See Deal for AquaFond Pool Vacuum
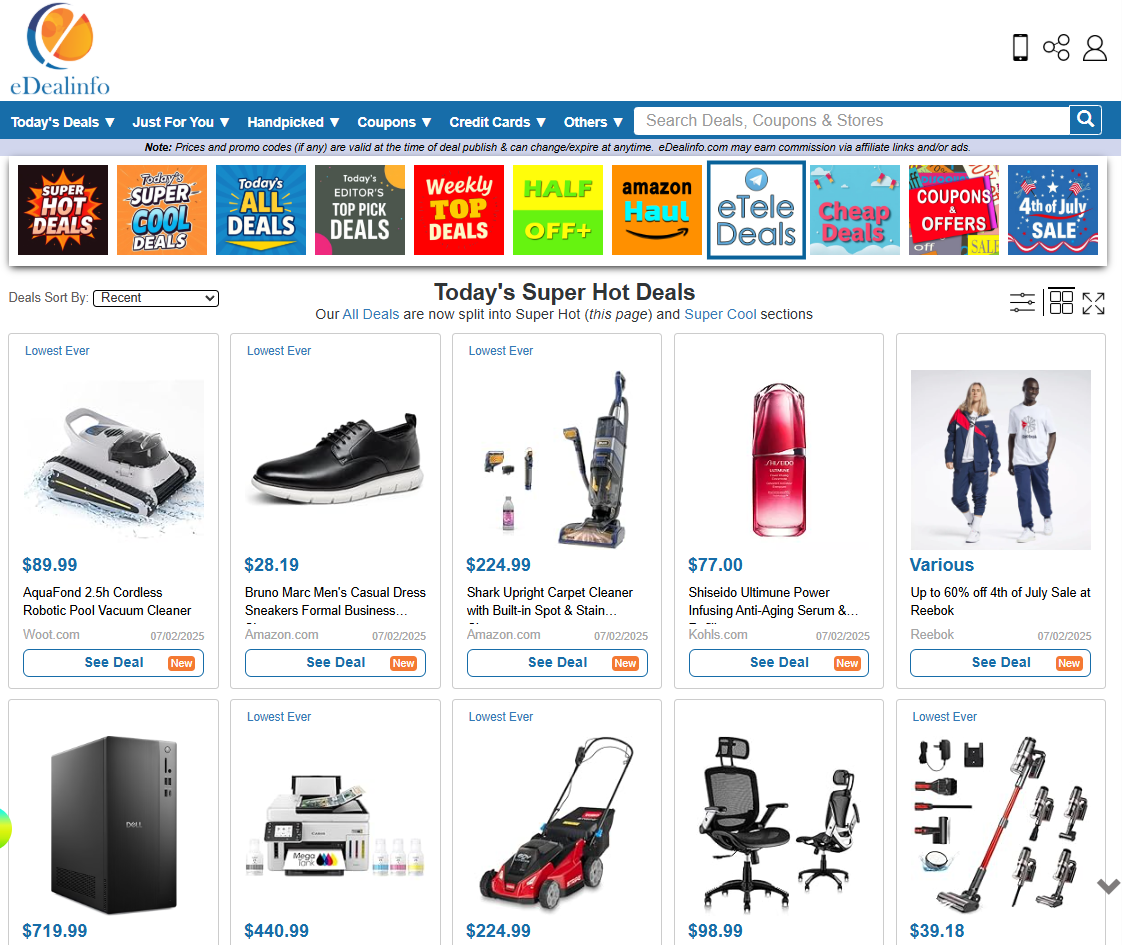1122x945 pixels. [x=114, y=662]
